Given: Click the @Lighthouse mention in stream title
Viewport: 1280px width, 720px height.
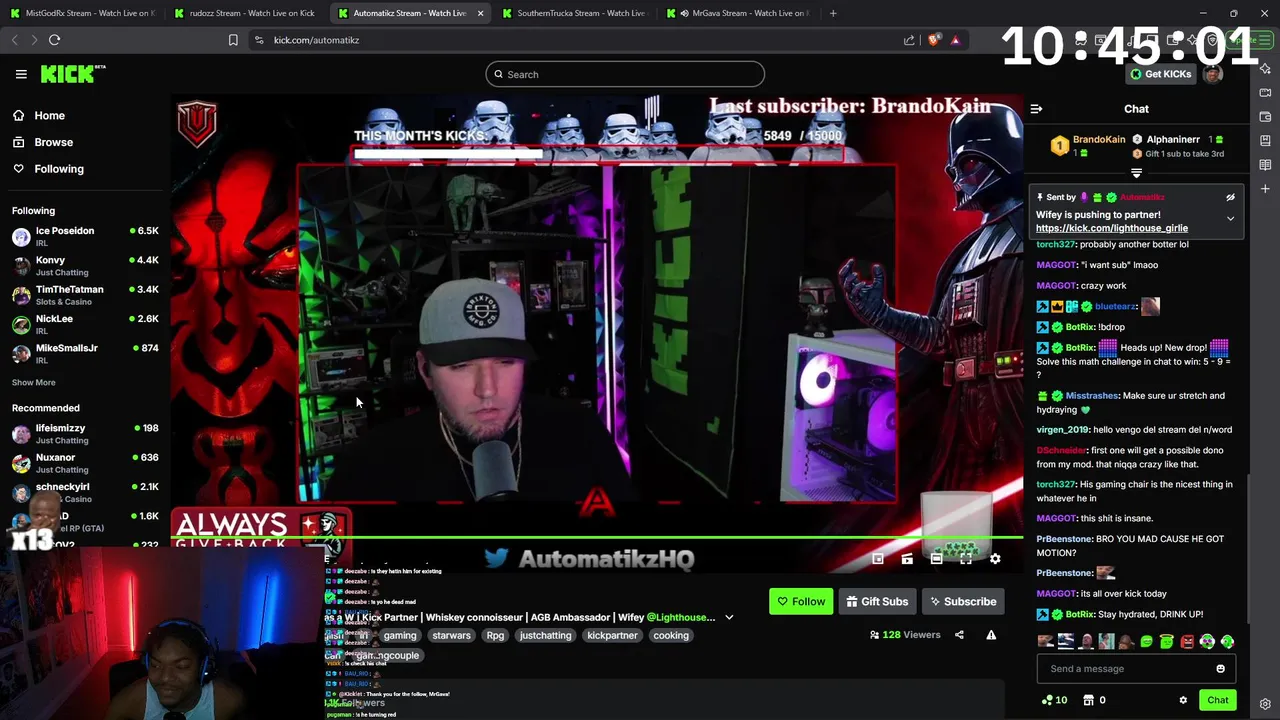Looking at the screenshot, I should pyautogui.click(x=681, y=617).
